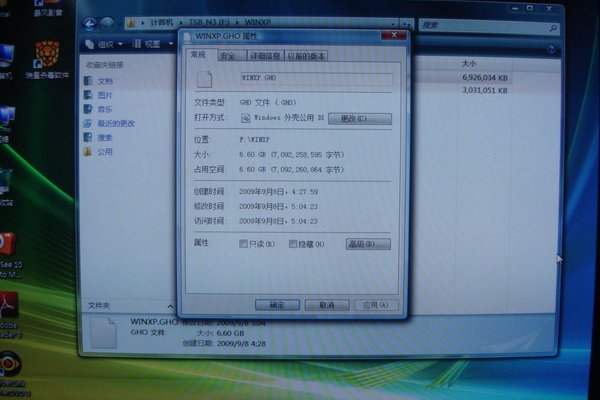Click 计算机 in the address breadcrumb
This screenshot has width=600, height=400.
pos(162,23)
